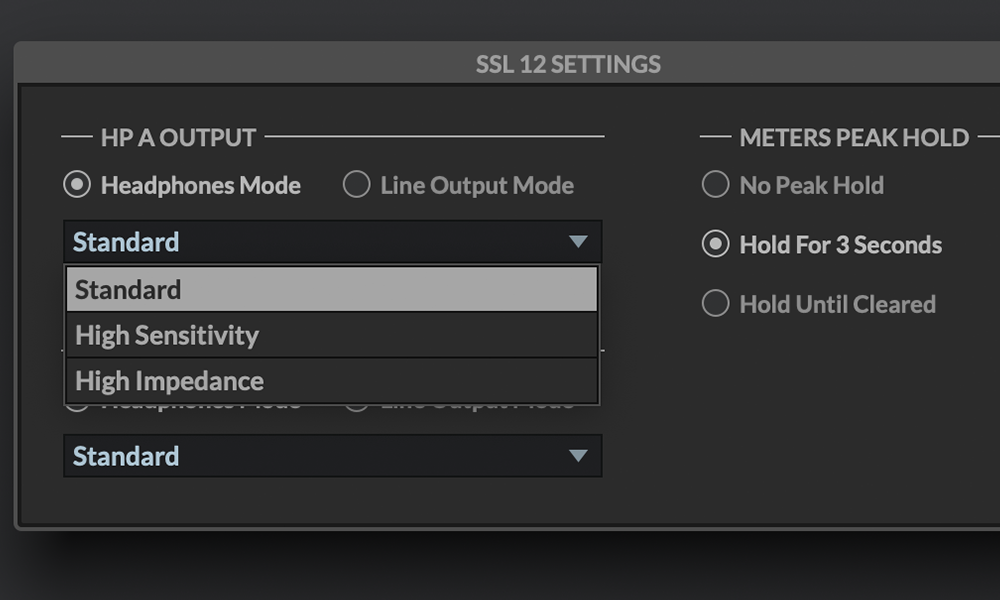The width and height of the screenshot is (1000, 600).
Task: Select Headphones Mode for HP A output
Action: pyautogui.click(x=200, y=185)
